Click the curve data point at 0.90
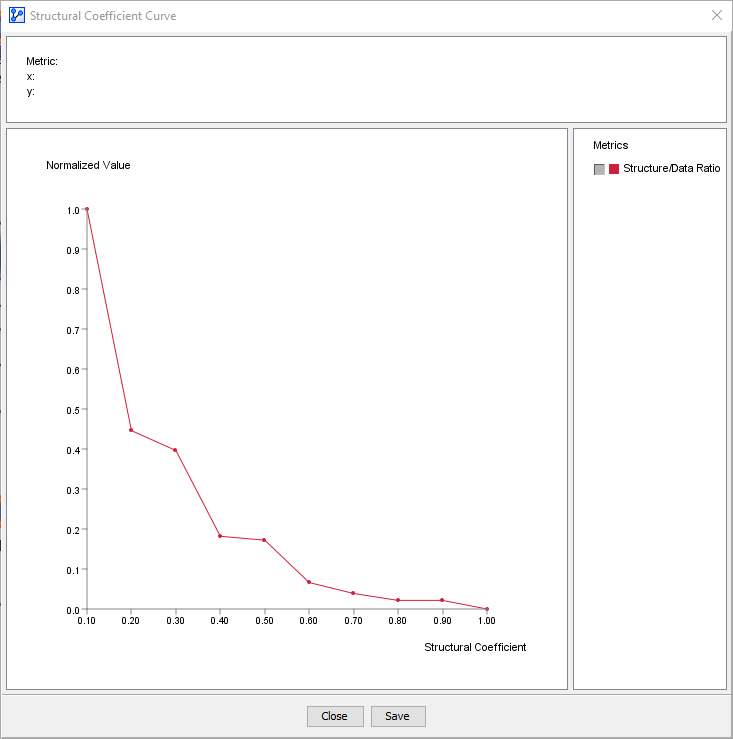 [442, 600]
